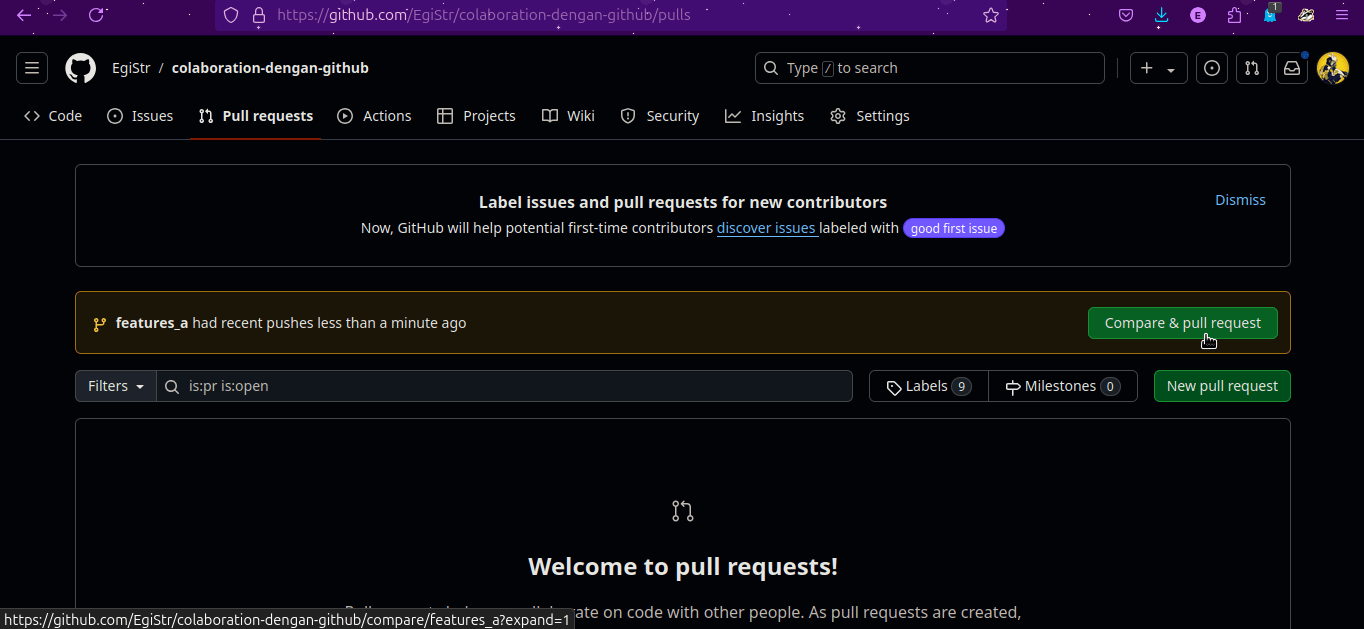The width and height of the screenshot is (1364, 629).
Task: Switch to the Actions tab
Action: click(374, 116)
